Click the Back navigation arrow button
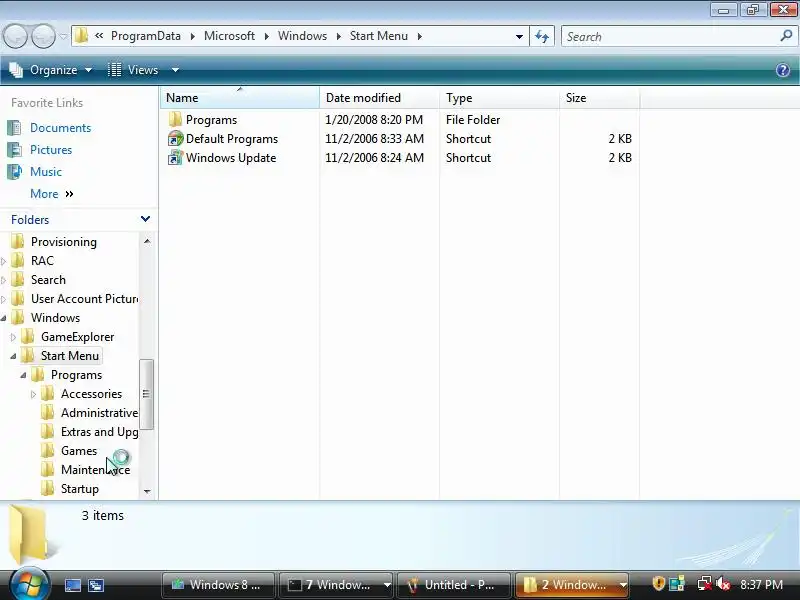The image size is (800, 600). coord(15,36)
